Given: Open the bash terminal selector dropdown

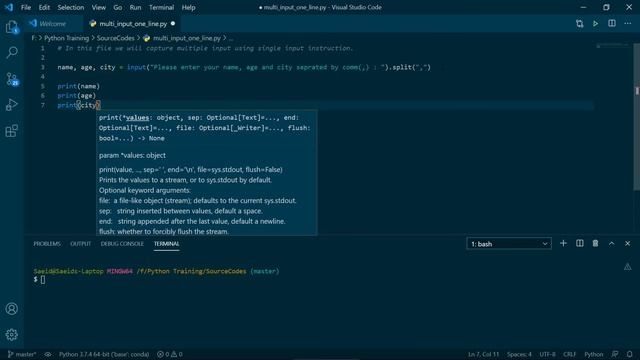Looking at the screenshot, I should (x=509, y=244).
